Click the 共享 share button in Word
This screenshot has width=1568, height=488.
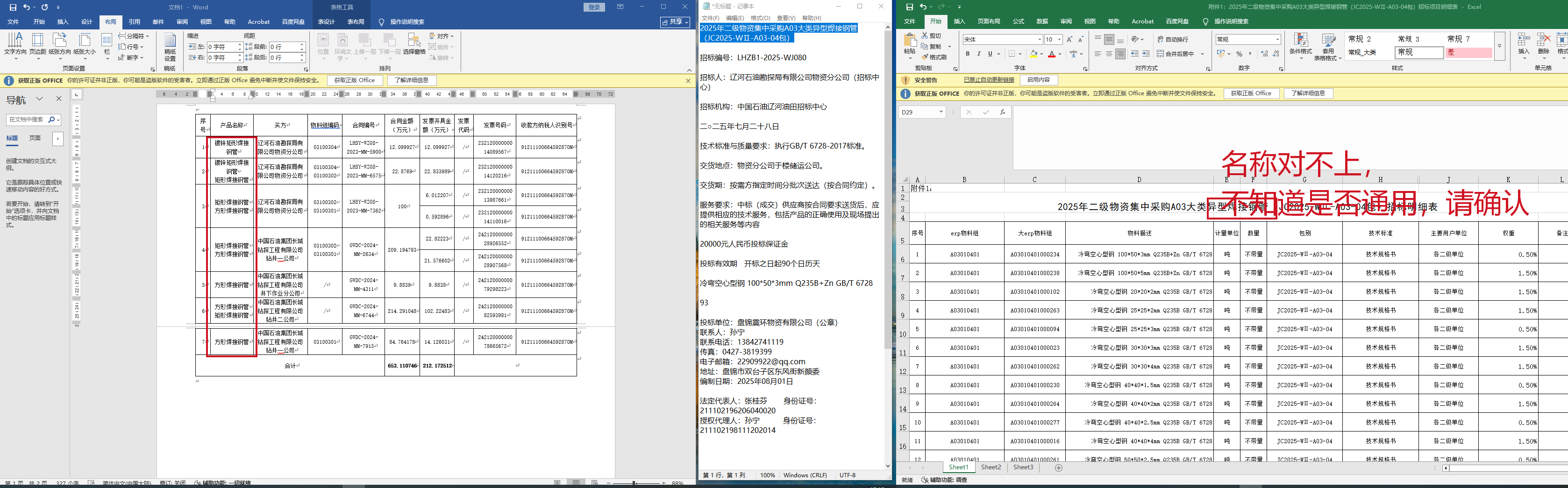(676, 22)
